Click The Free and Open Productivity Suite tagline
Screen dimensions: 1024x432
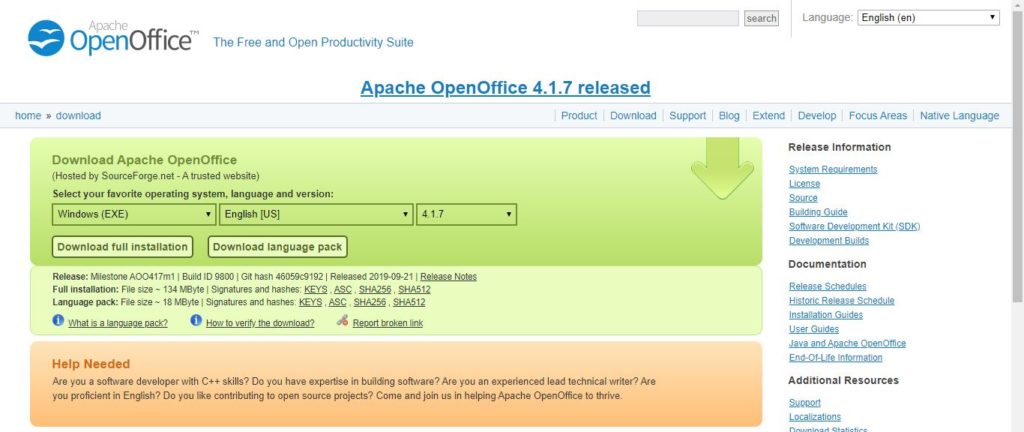[x=313, y=42]
